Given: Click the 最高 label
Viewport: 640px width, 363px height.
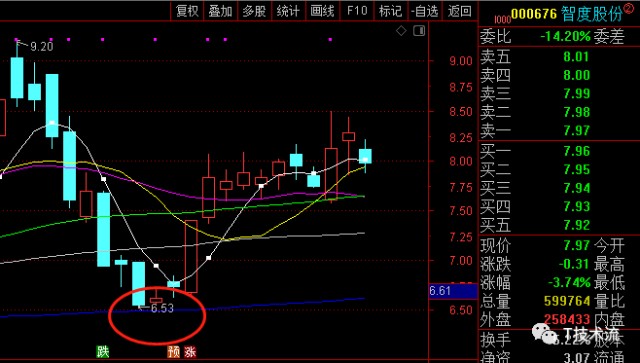Looking at the screenshot, I should 609,264.
